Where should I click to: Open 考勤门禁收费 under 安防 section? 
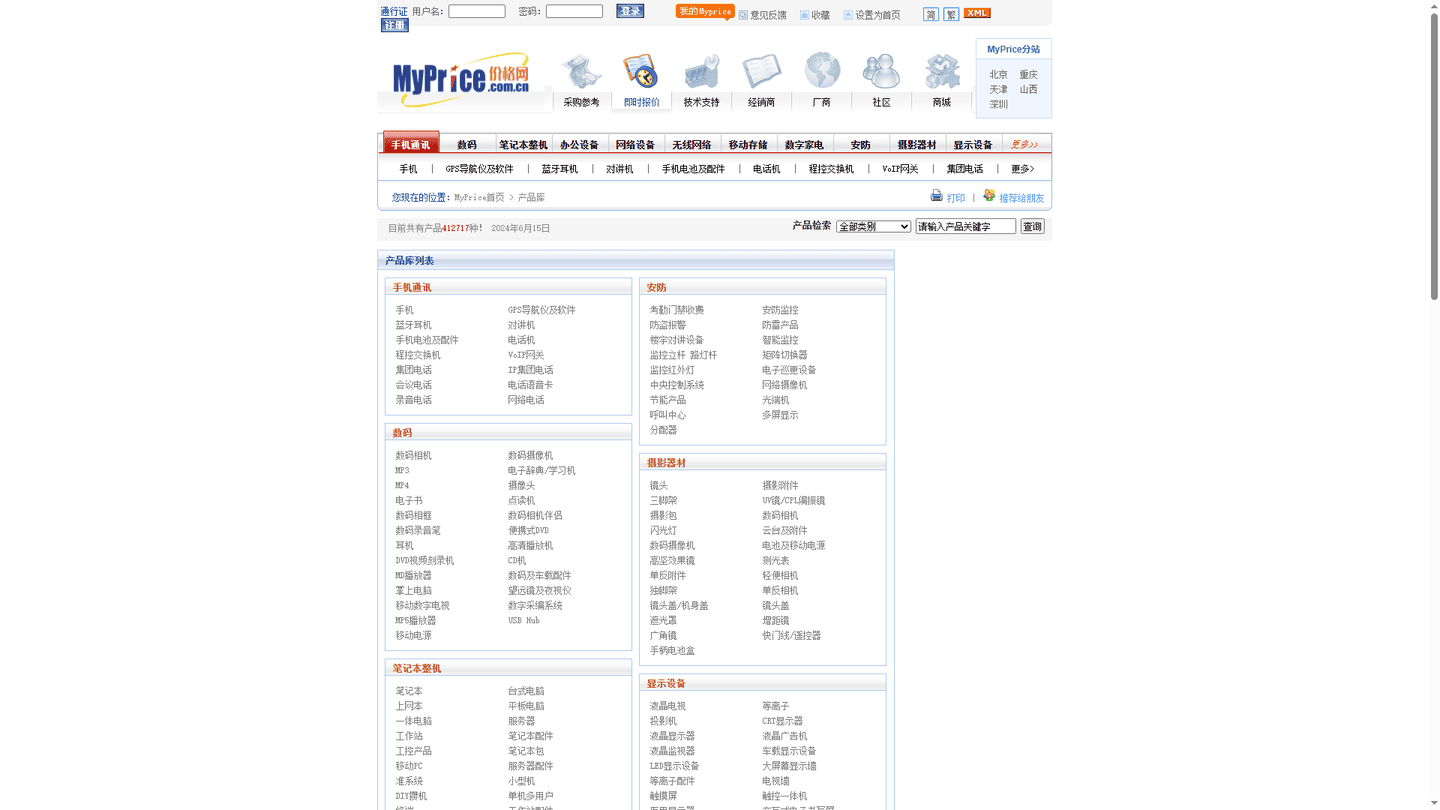[677, 311]
